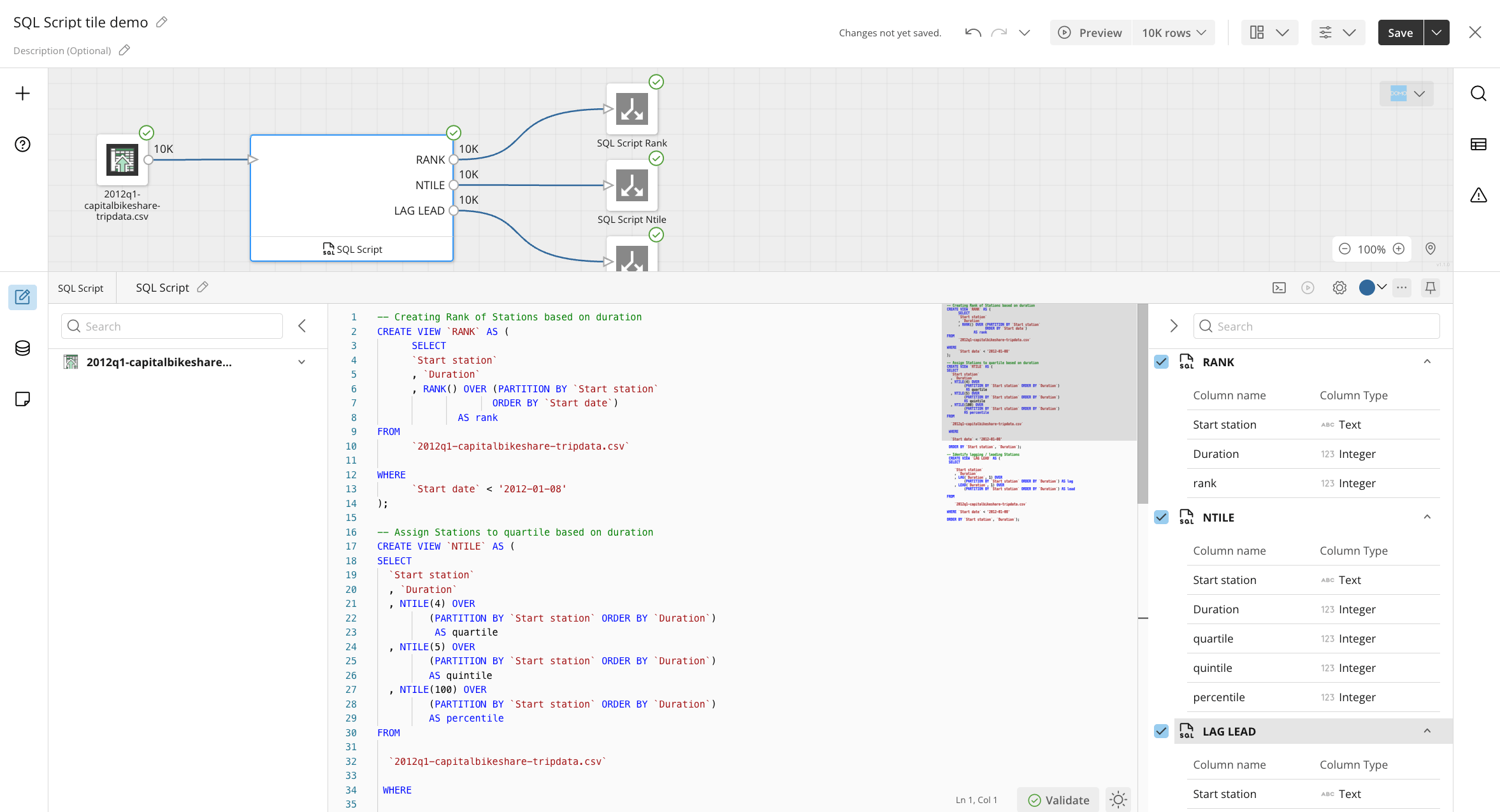Open the more options ellipsis menu
The width and height of the screenshot is (1500, 812).
click(1402, 288)
